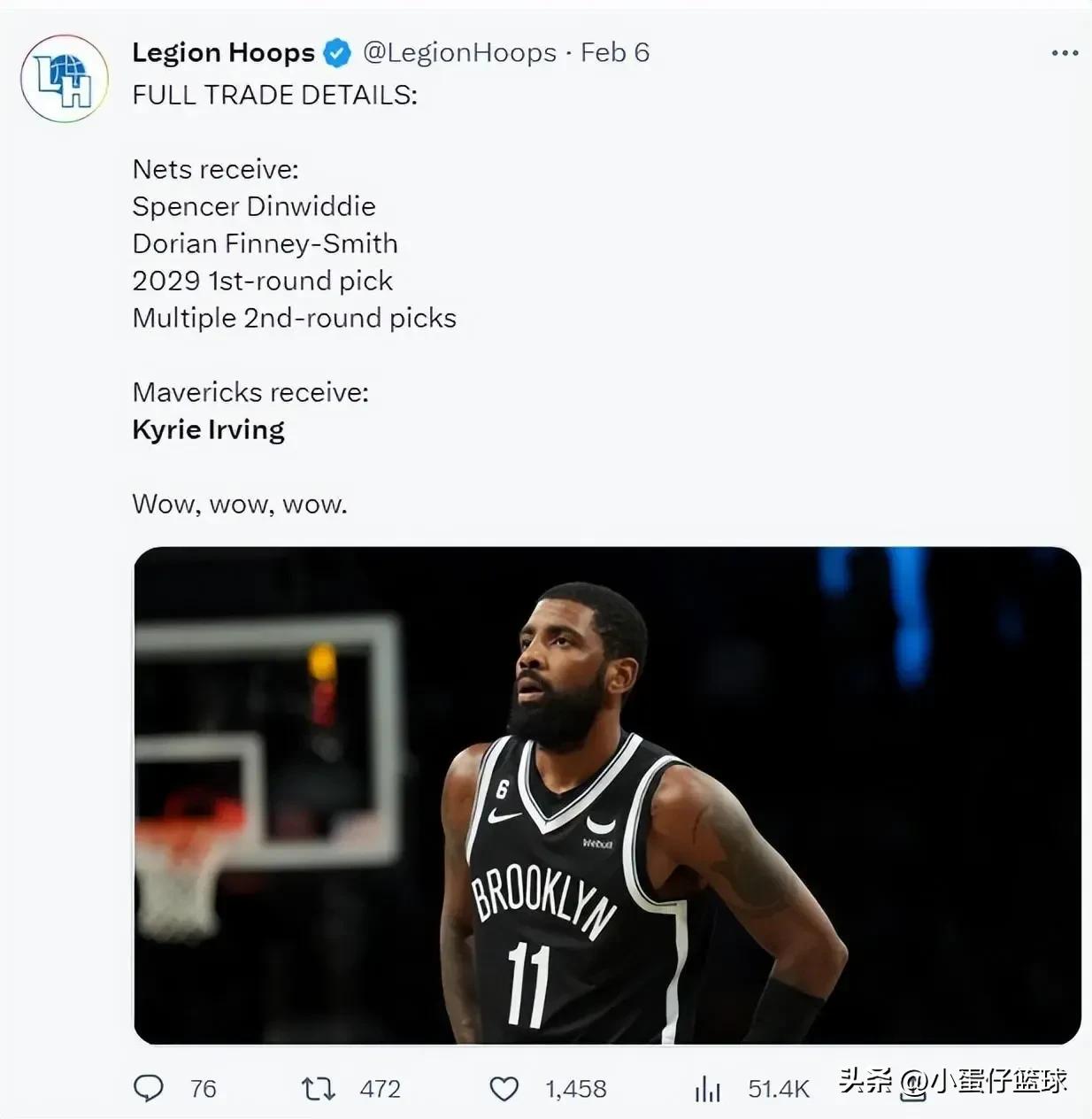Click the Legion Hoops display name
The height and width of the screenshot is (1119, 1092).
(x=223, y=53)
